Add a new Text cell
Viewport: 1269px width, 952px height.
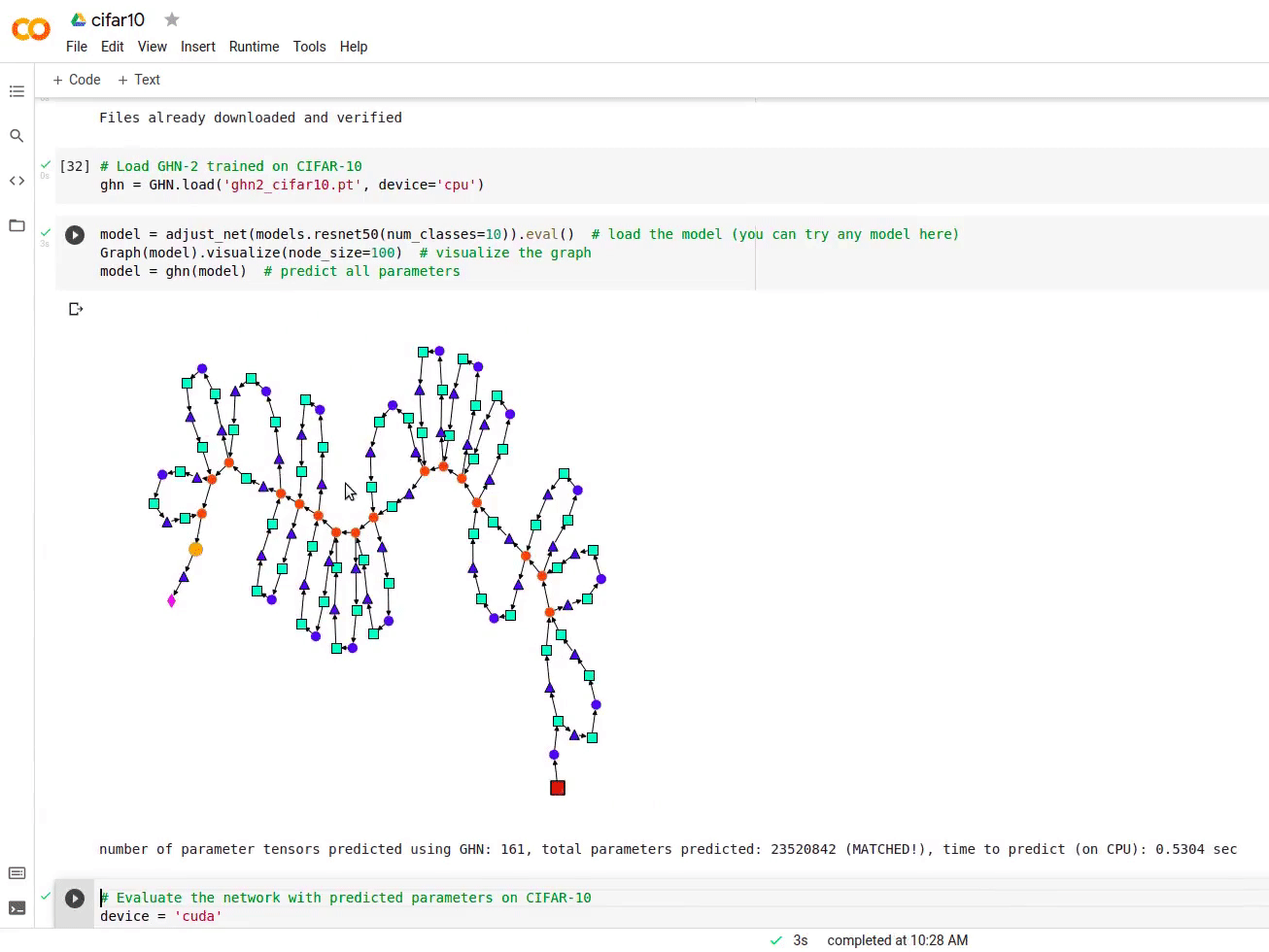pyautogui.click(x=139, y=80)
